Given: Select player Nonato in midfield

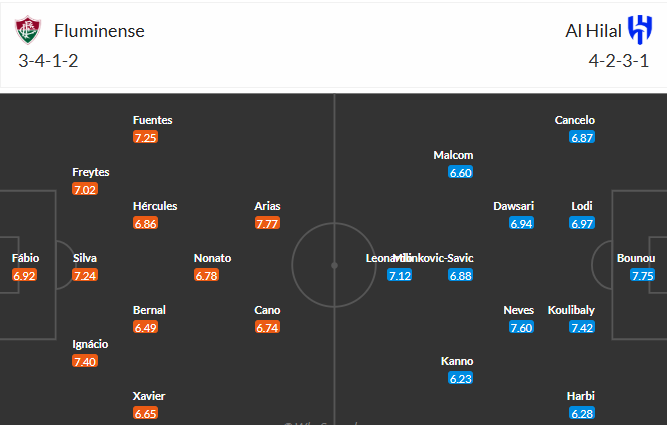Looking at the screenshot, I should coord(212,258).
